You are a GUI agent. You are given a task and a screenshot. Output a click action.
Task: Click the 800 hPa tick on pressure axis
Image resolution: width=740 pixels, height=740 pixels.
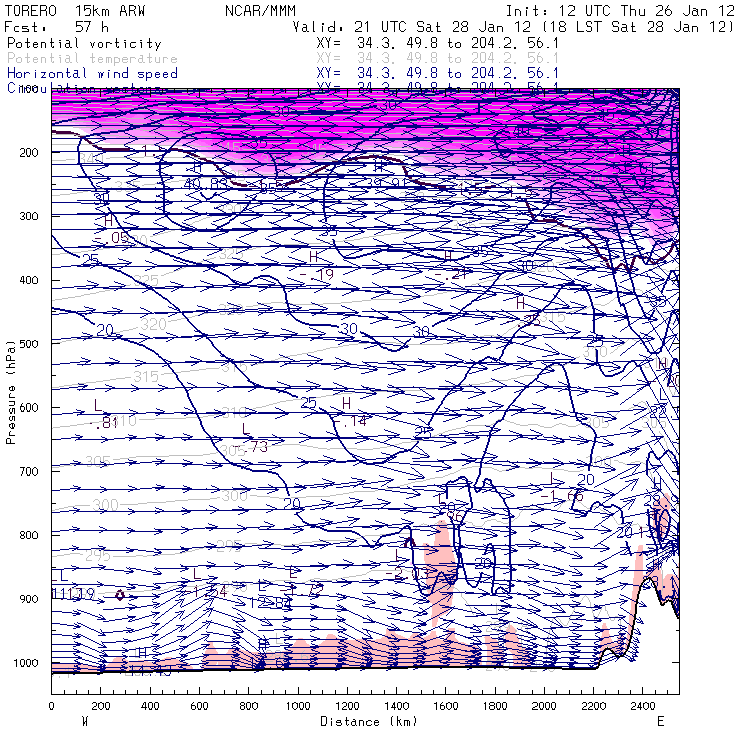(29, 535)
